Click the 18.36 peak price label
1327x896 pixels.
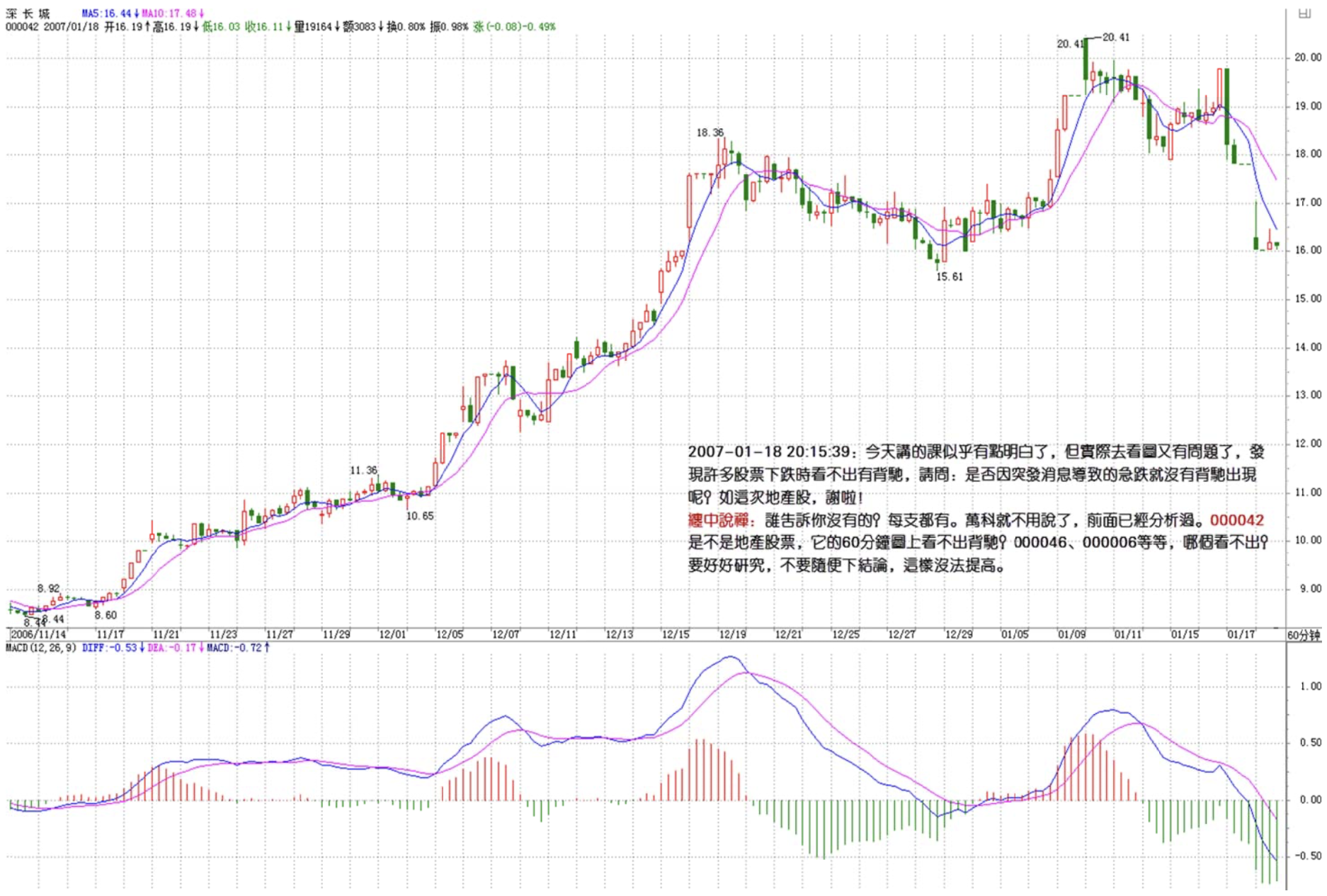pos(710,132)
